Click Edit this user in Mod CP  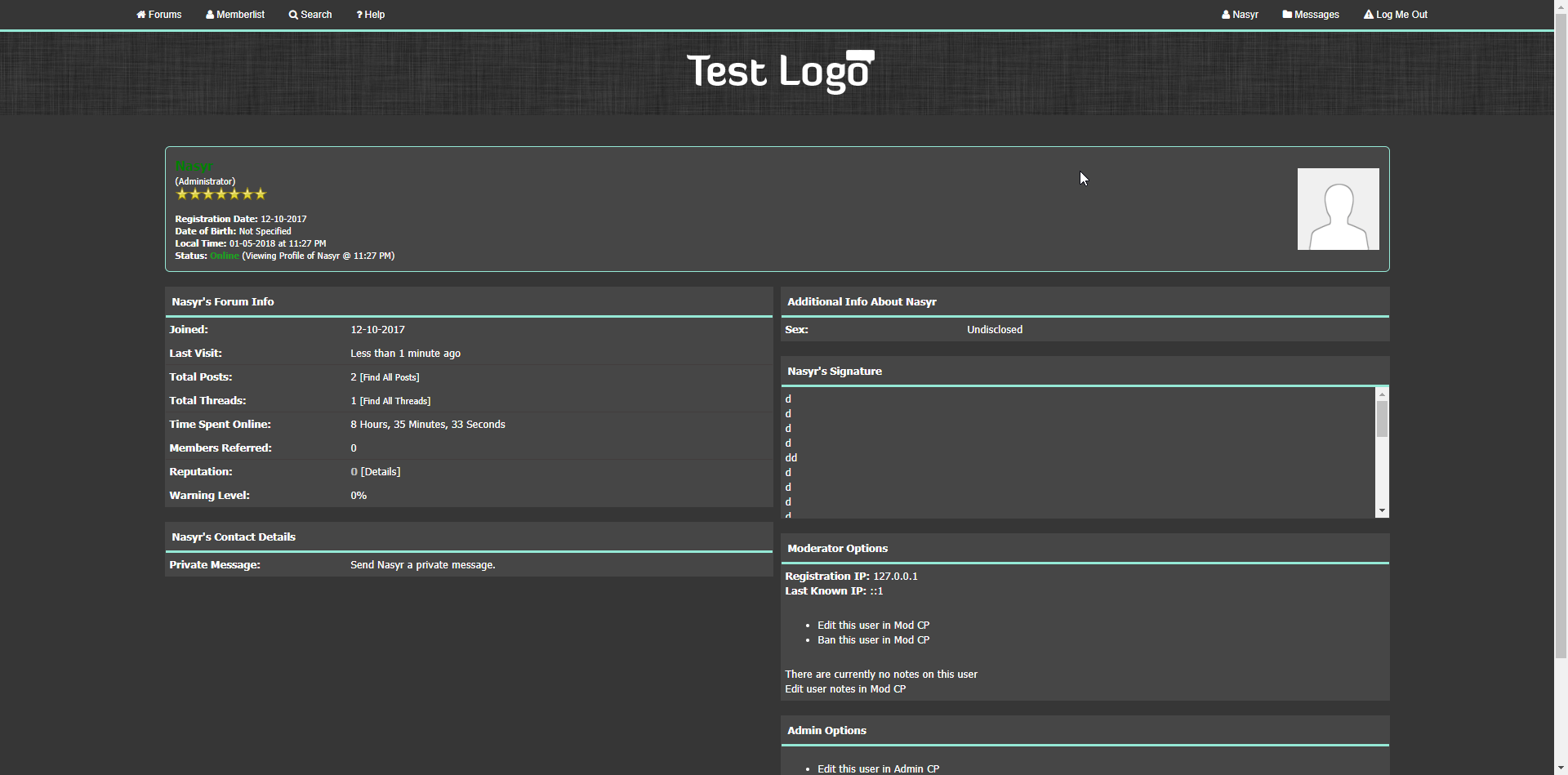point(873,626)
